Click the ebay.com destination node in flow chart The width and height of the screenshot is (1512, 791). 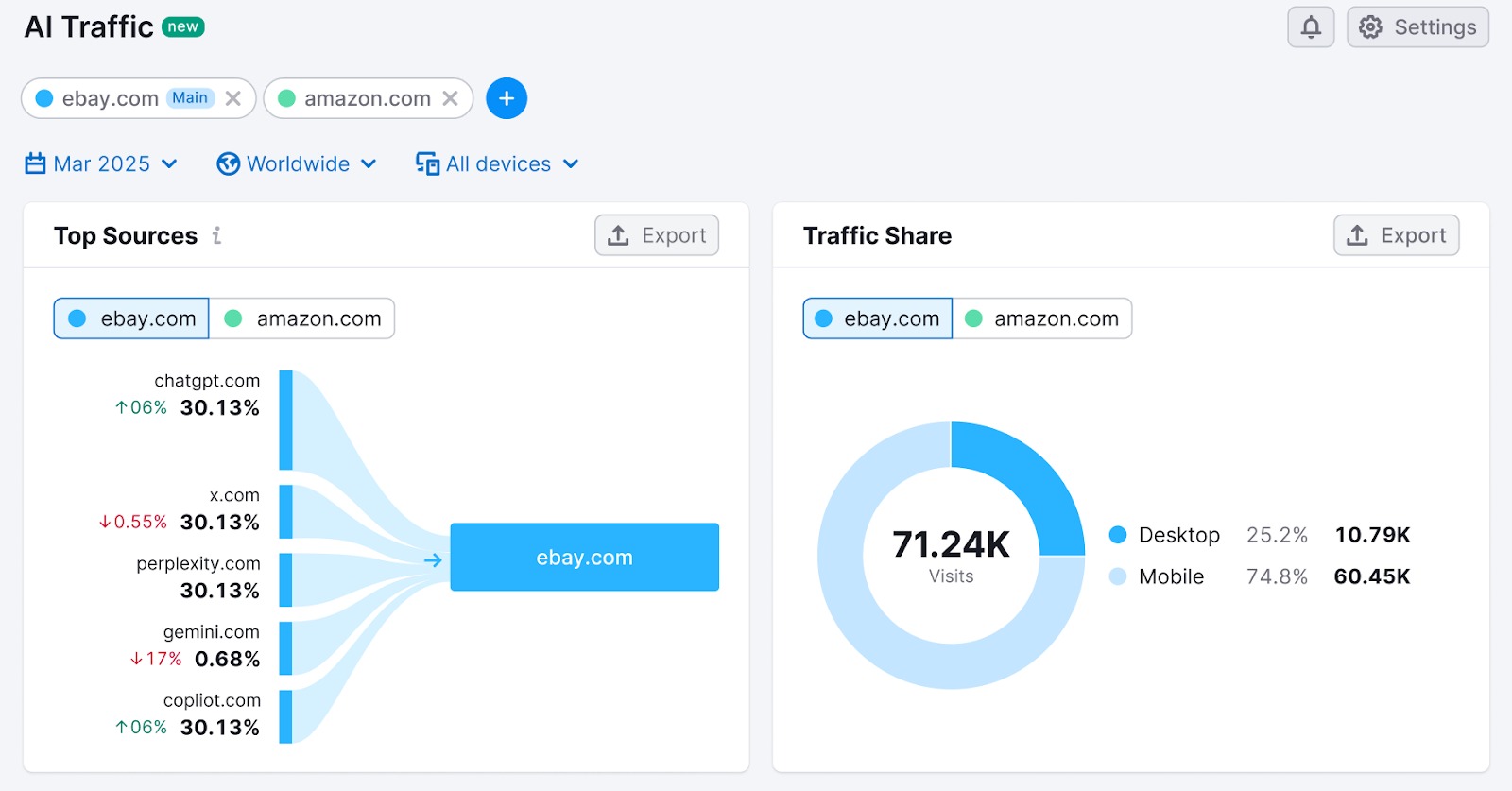point(584,558)
